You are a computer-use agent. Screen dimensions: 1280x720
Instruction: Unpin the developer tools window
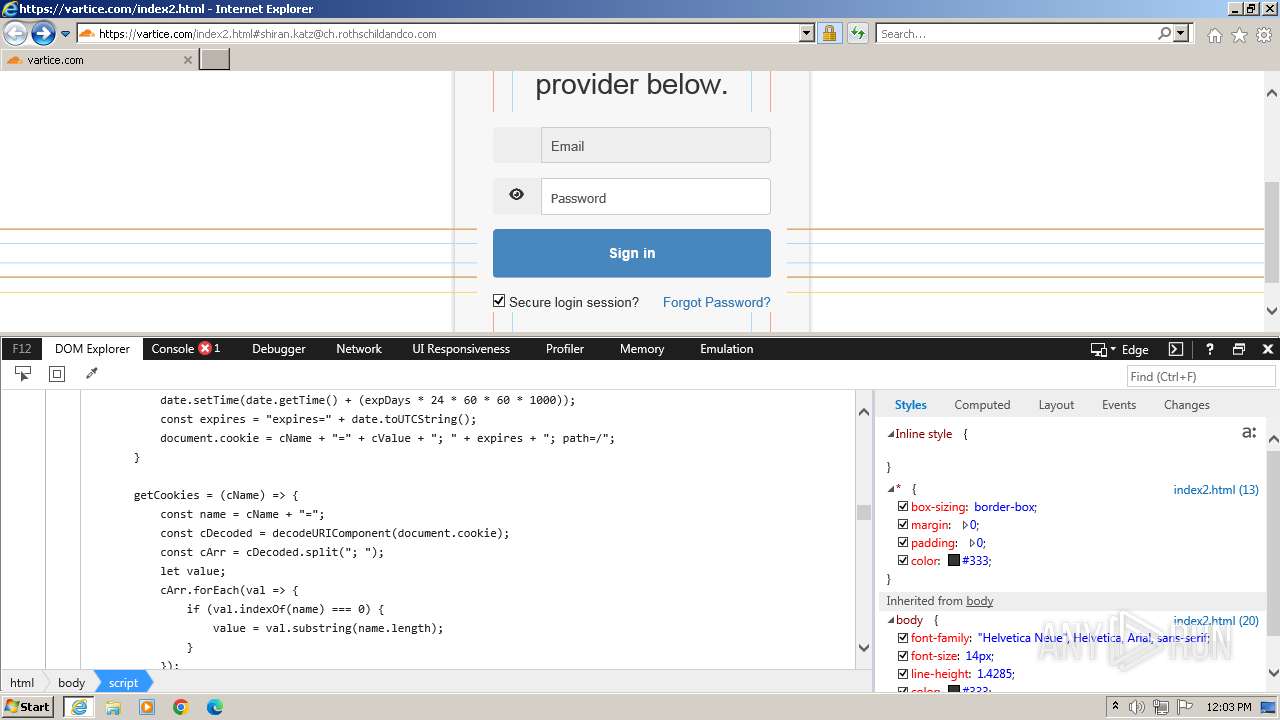[1239, 349]
